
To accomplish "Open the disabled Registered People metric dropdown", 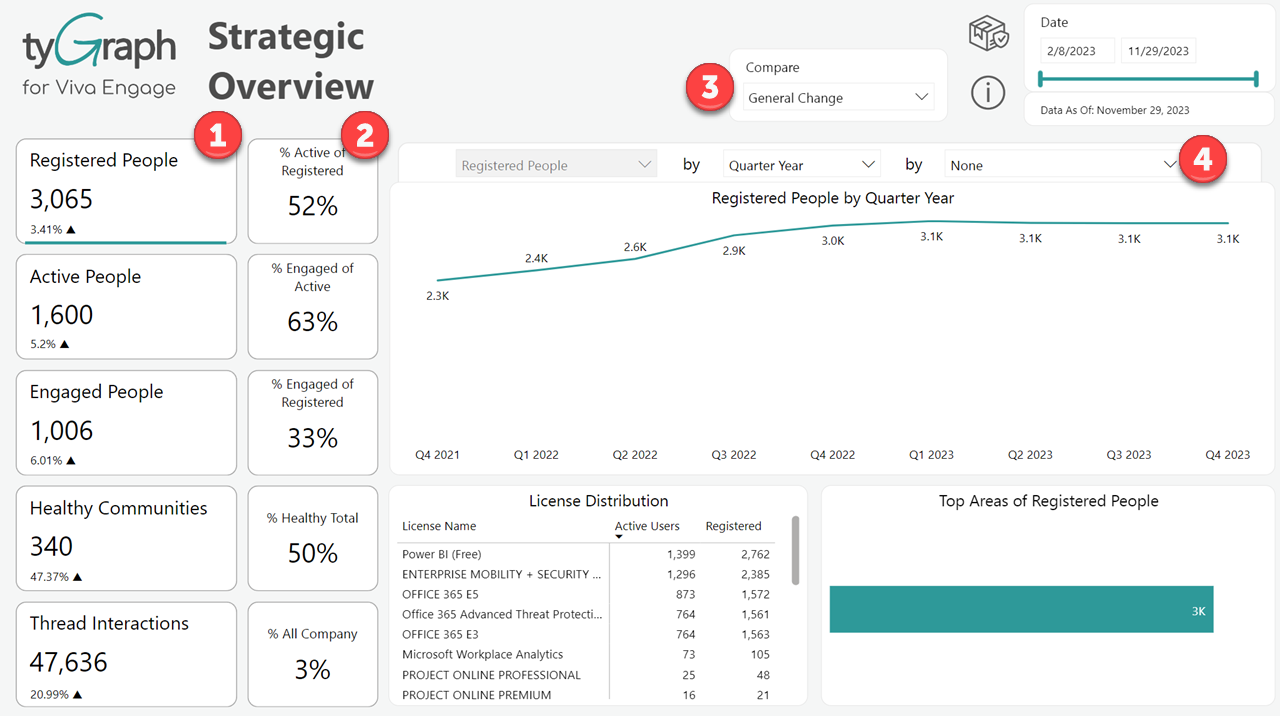I will tap(556, 165).
